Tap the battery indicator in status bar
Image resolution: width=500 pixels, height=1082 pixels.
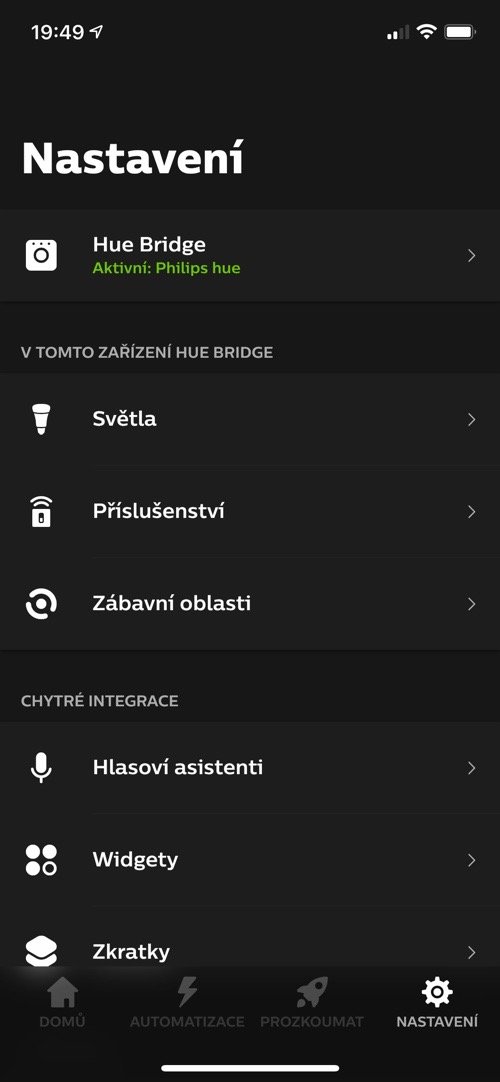pyautogui.click(x=460, y=32)
